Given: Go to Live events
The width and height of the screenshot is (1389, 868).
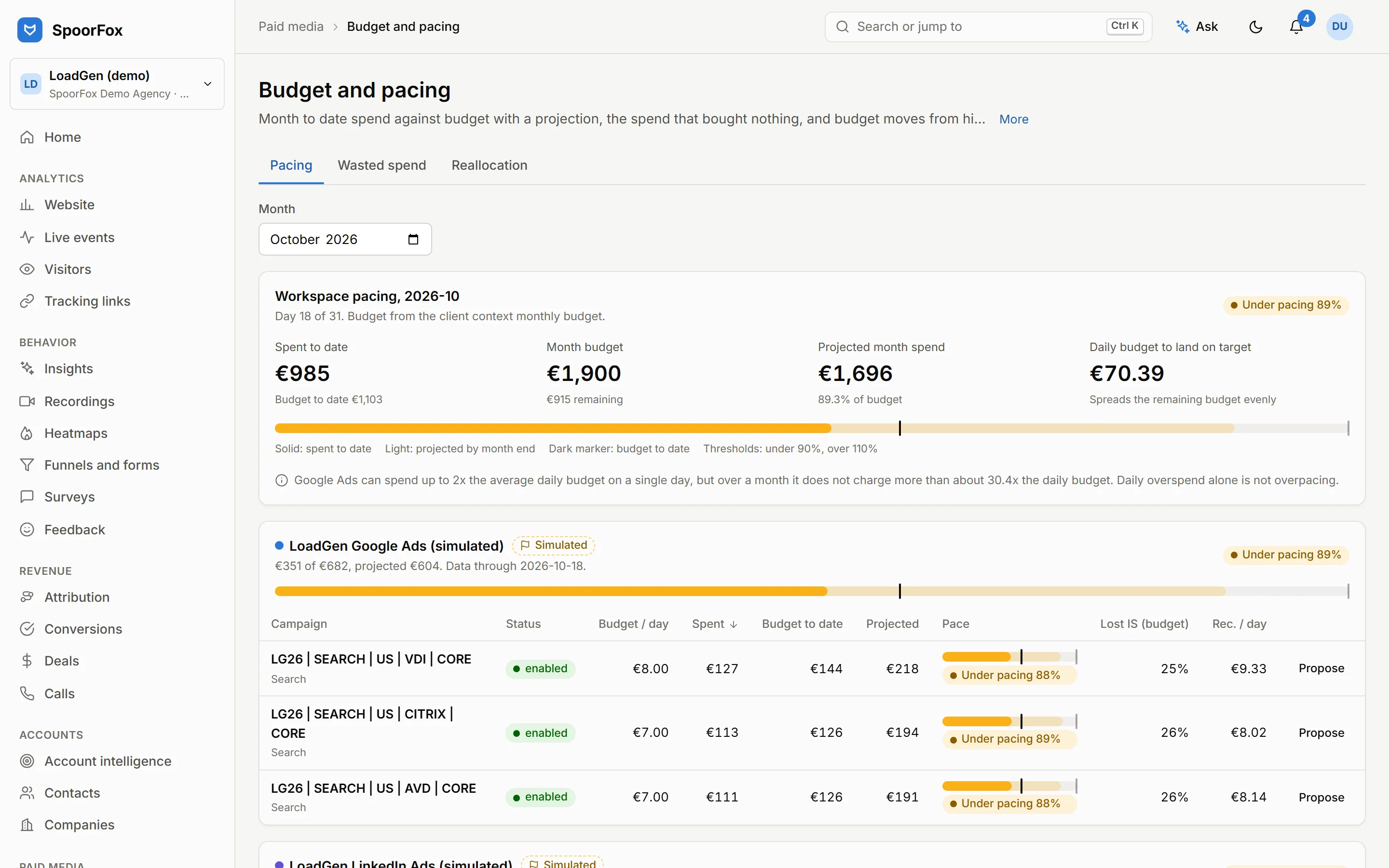Looking at the screenshot, I should (117, 237).
